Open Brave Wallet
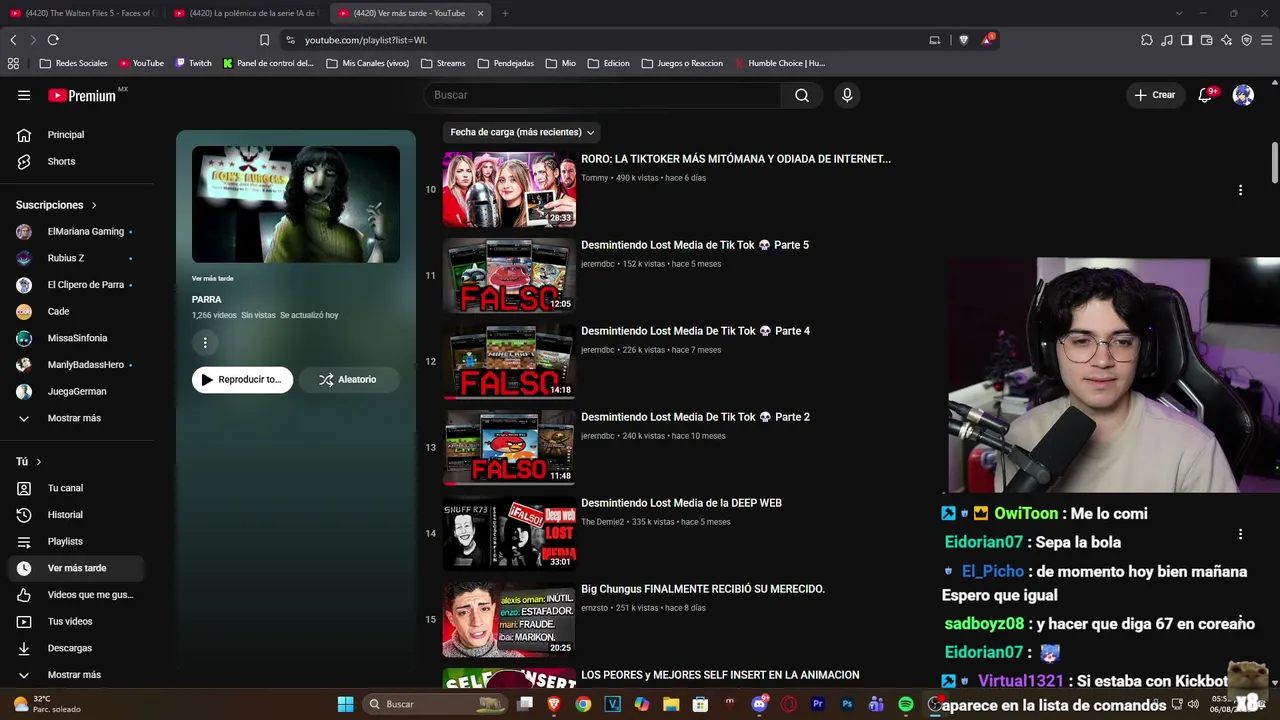The image size is (1280, 720). tap(1206, 40)
